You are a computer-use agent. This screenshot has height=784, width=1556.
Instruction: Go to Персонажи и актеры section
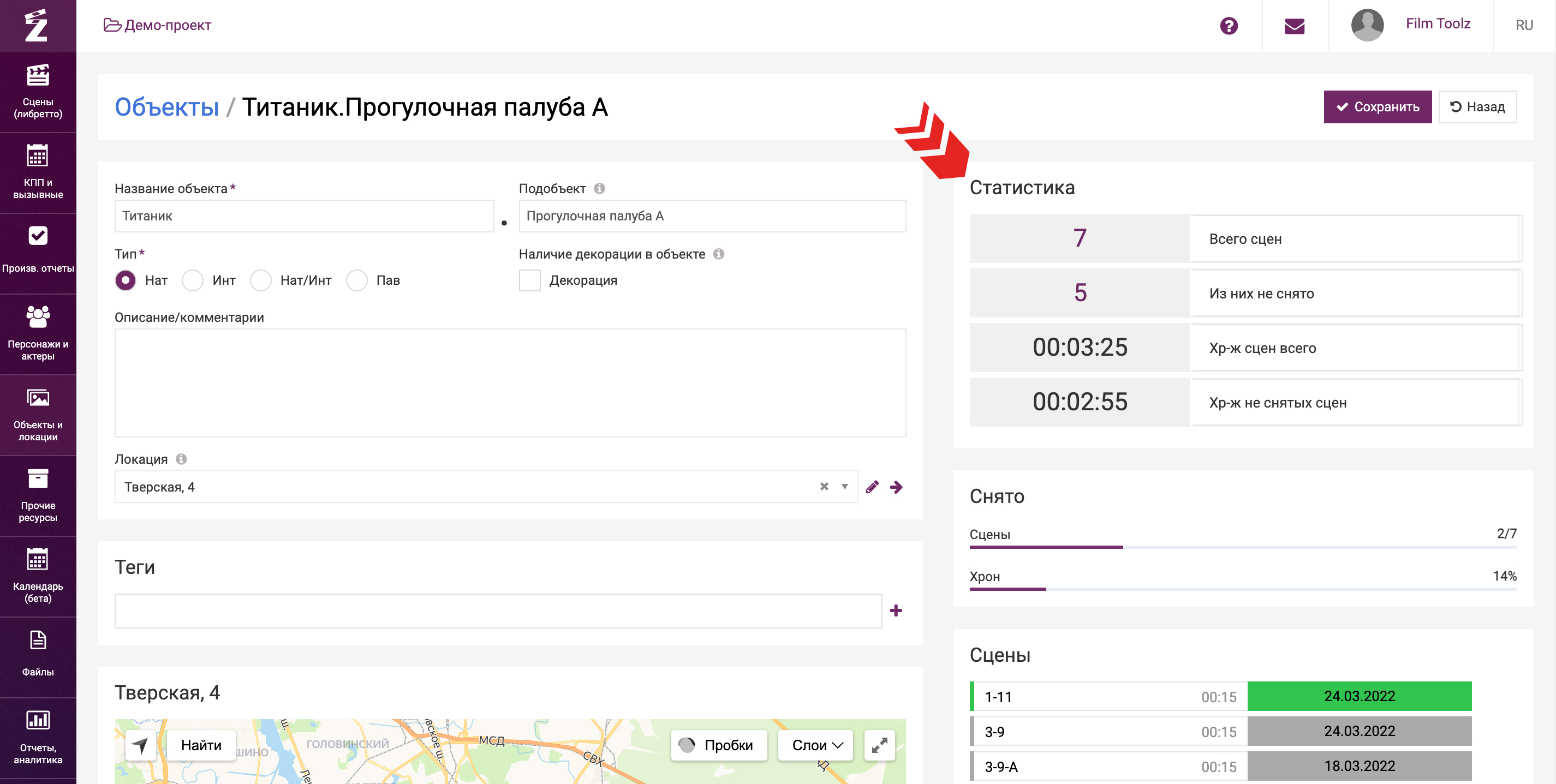point(38,334)
